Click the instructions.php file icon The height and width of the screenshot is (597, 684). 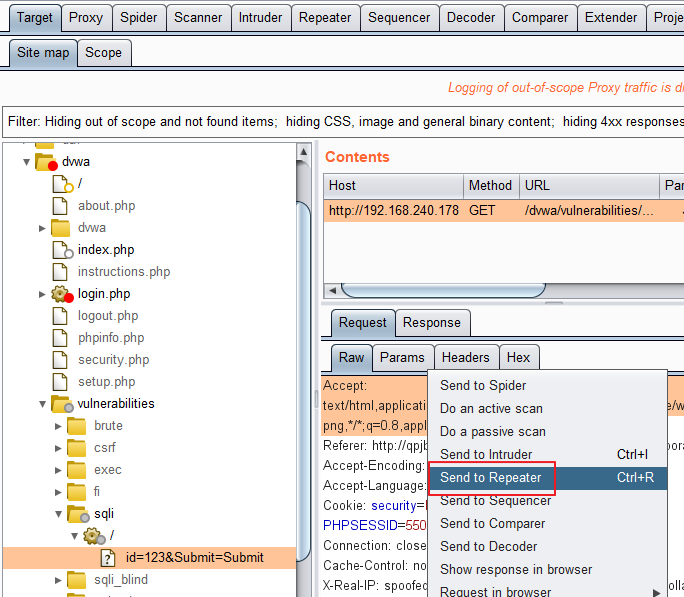pyautogui.click(x=60, y=272)
